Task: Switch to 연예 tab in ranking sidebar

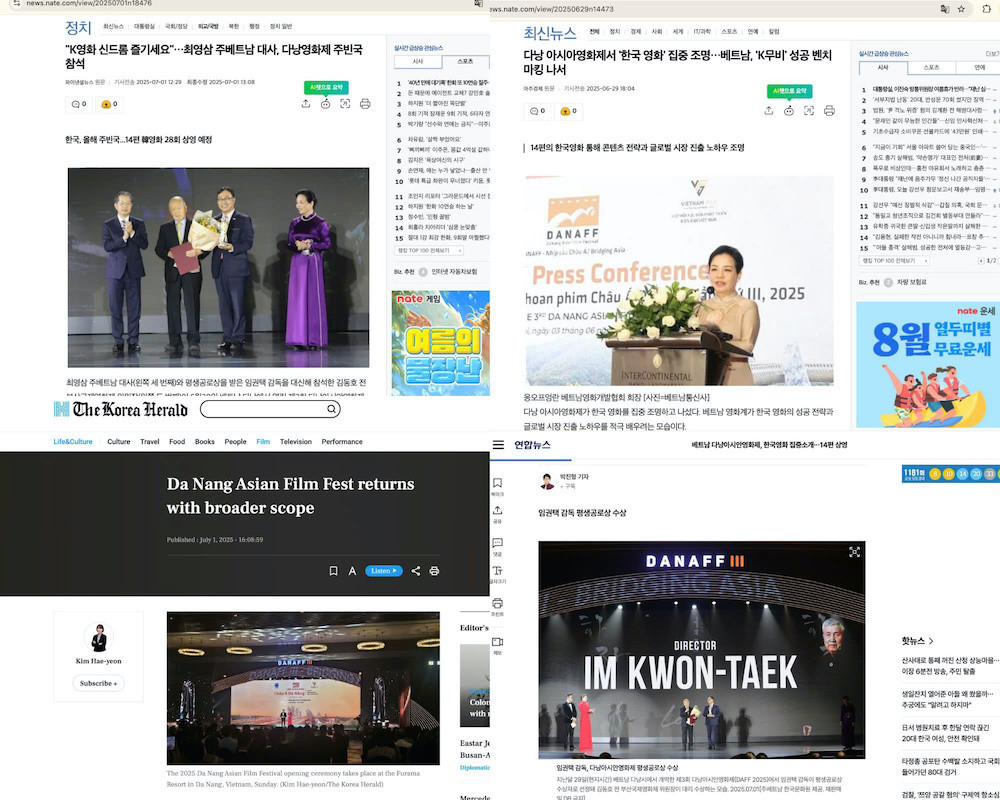Action: [970, 67]
